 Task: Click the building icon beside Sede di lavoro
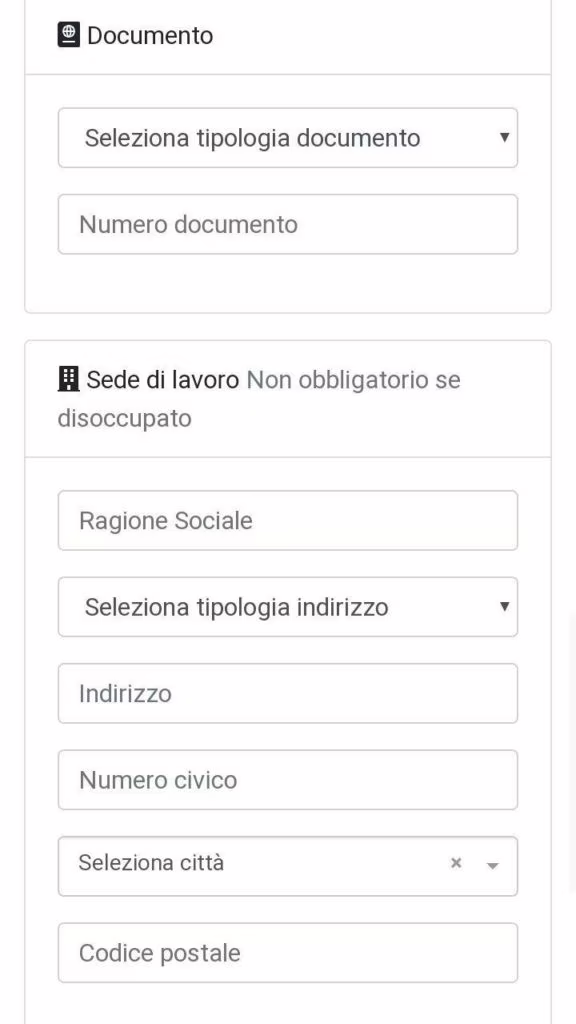[68, 379]
